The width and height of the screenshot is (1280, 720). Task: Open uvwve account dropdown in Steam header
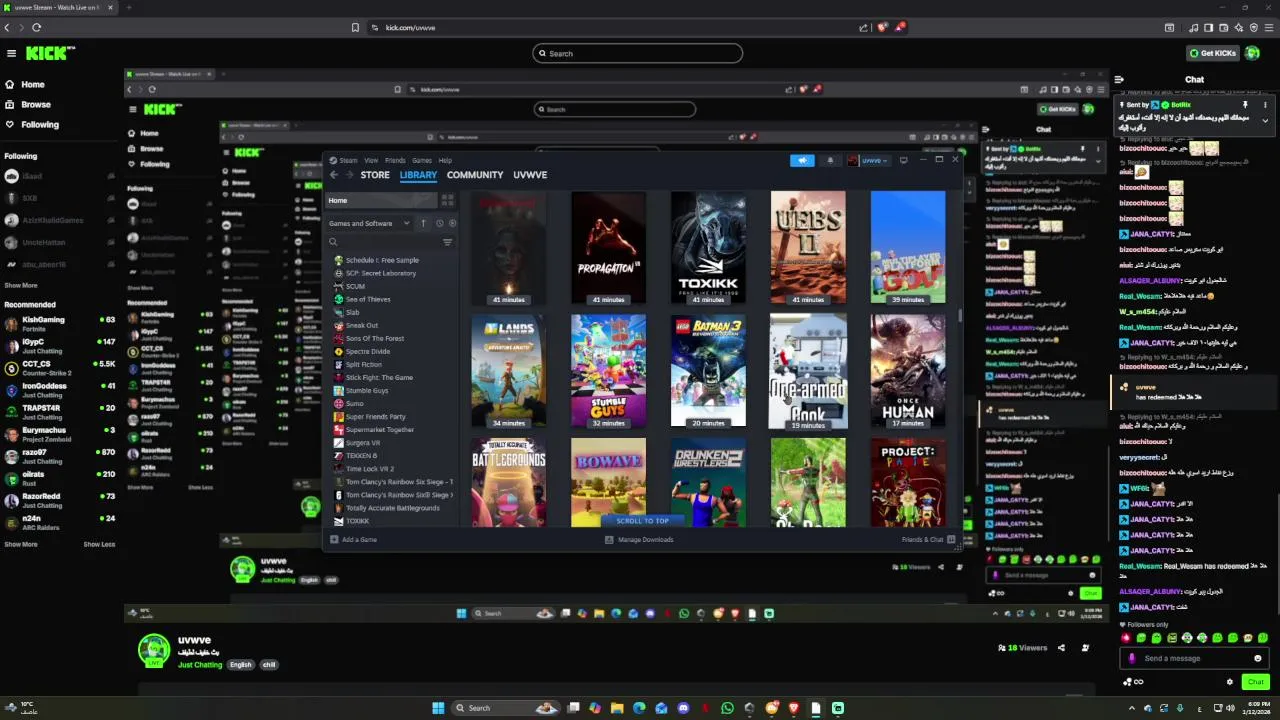(867, 160)
